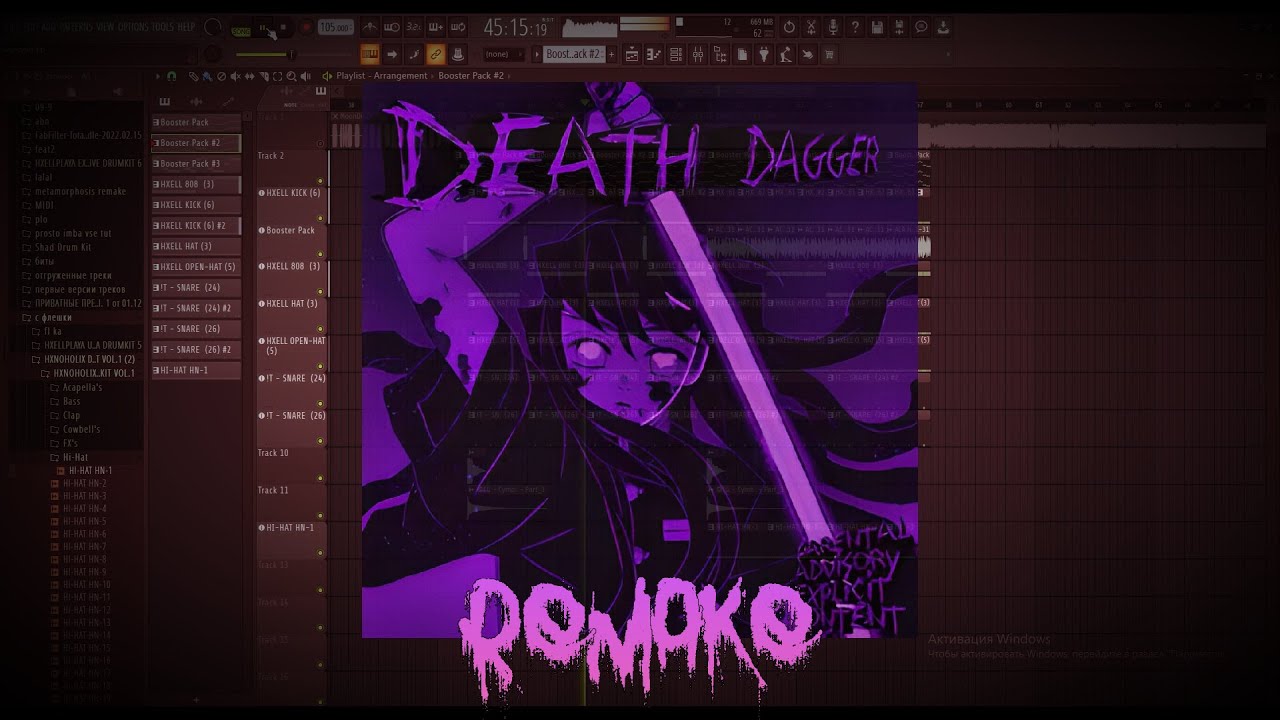Open the (none) snap dropdown
This screenshot has width=1280, height=720.
(503, 54)
